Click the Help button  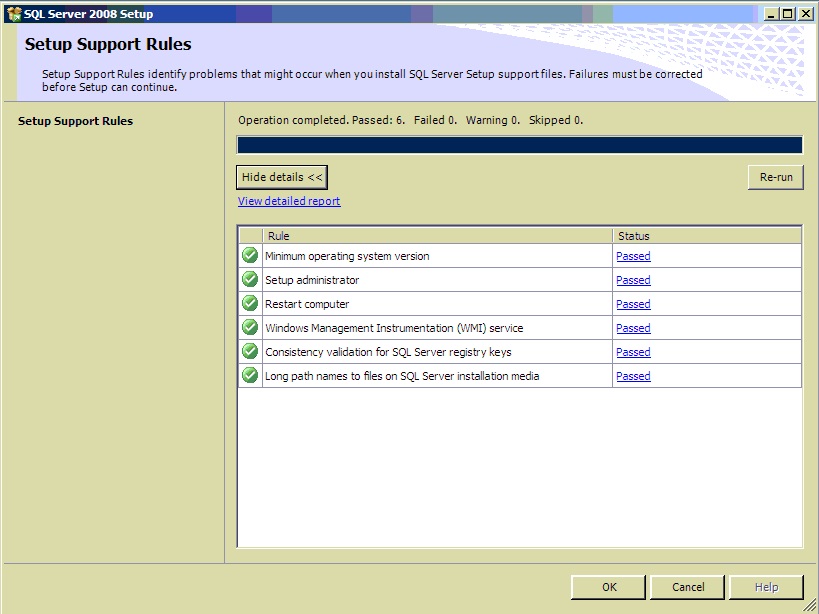click(x=766, y=587)
